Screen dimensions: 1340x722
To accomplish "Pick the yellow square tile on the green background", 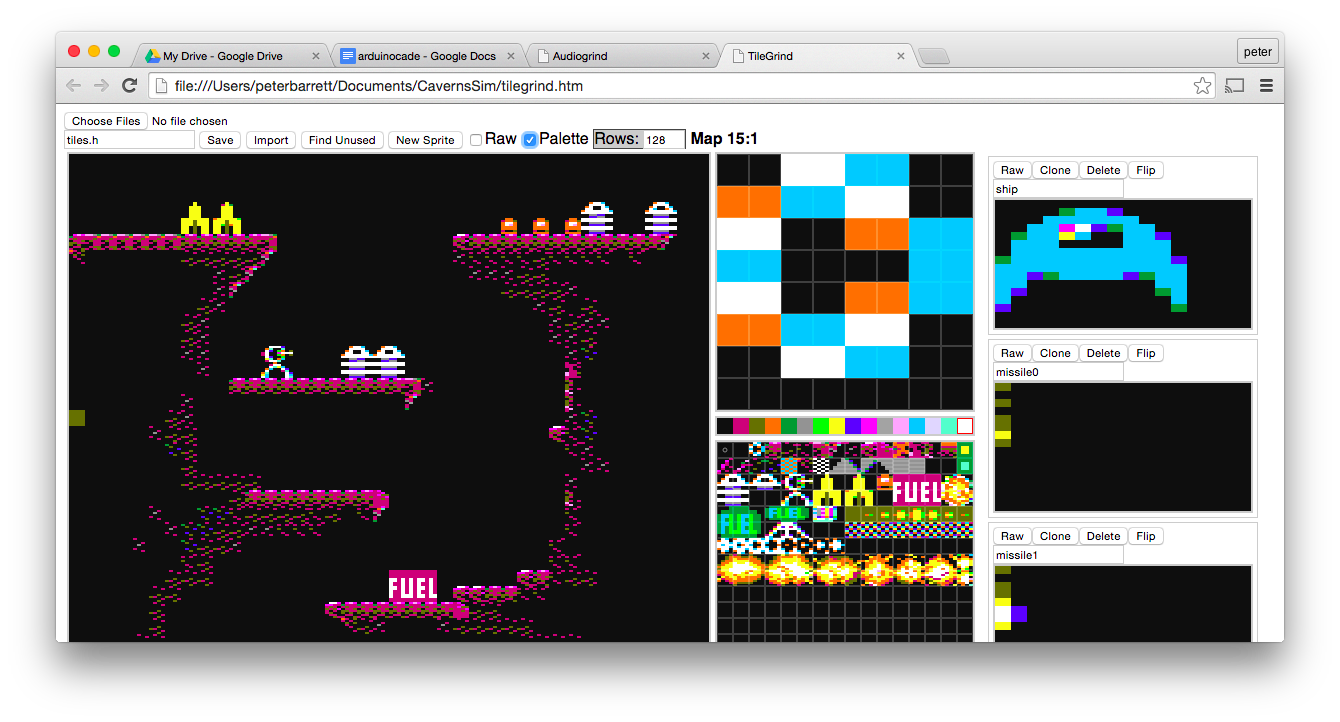I will 965,450.
